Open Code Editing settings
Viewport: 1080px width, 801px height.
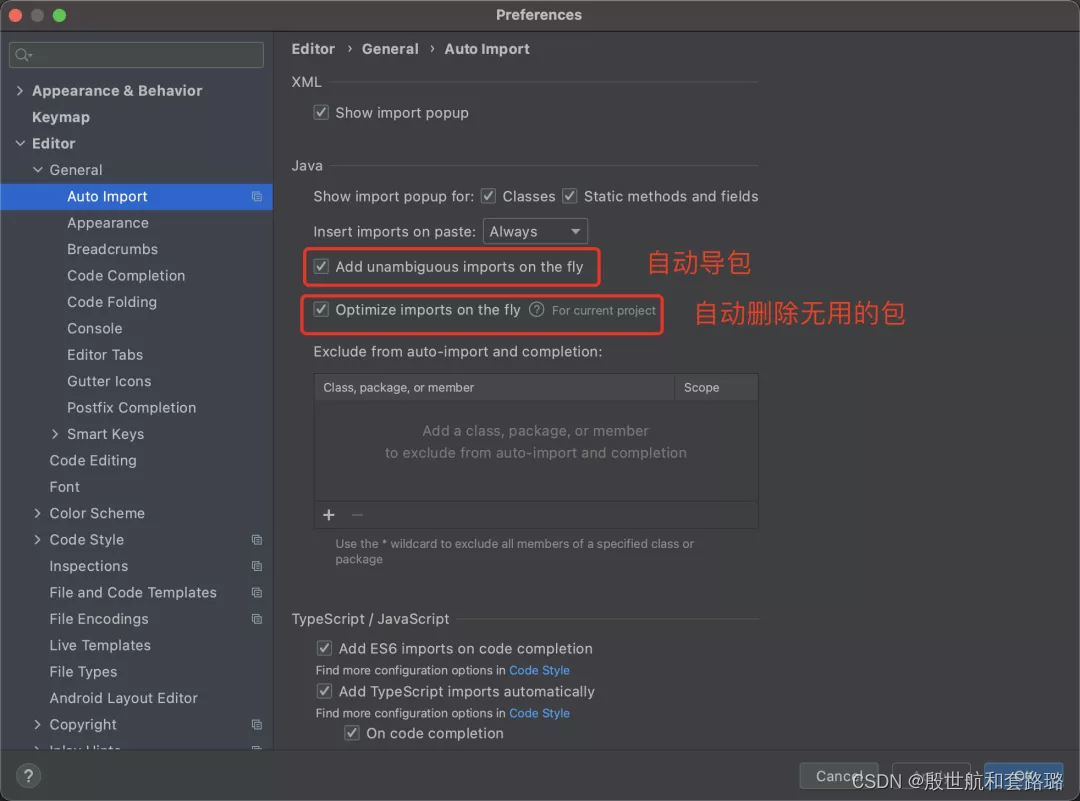coord(93,461)
